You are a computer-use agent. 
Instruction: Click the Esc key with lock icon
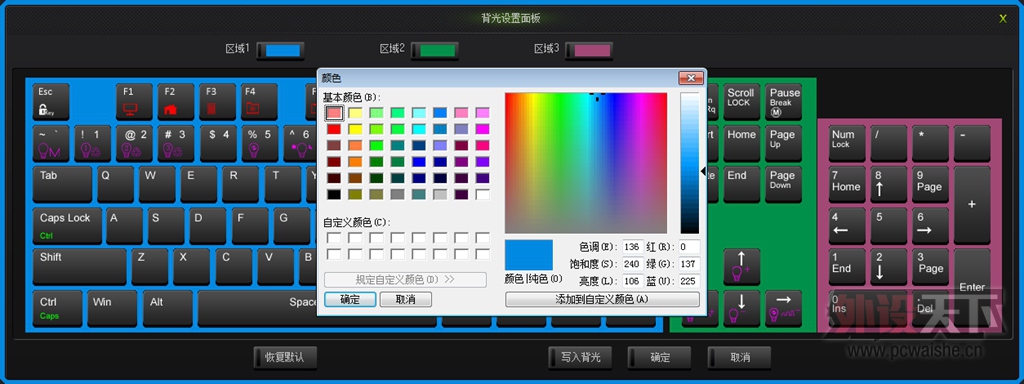51,102
